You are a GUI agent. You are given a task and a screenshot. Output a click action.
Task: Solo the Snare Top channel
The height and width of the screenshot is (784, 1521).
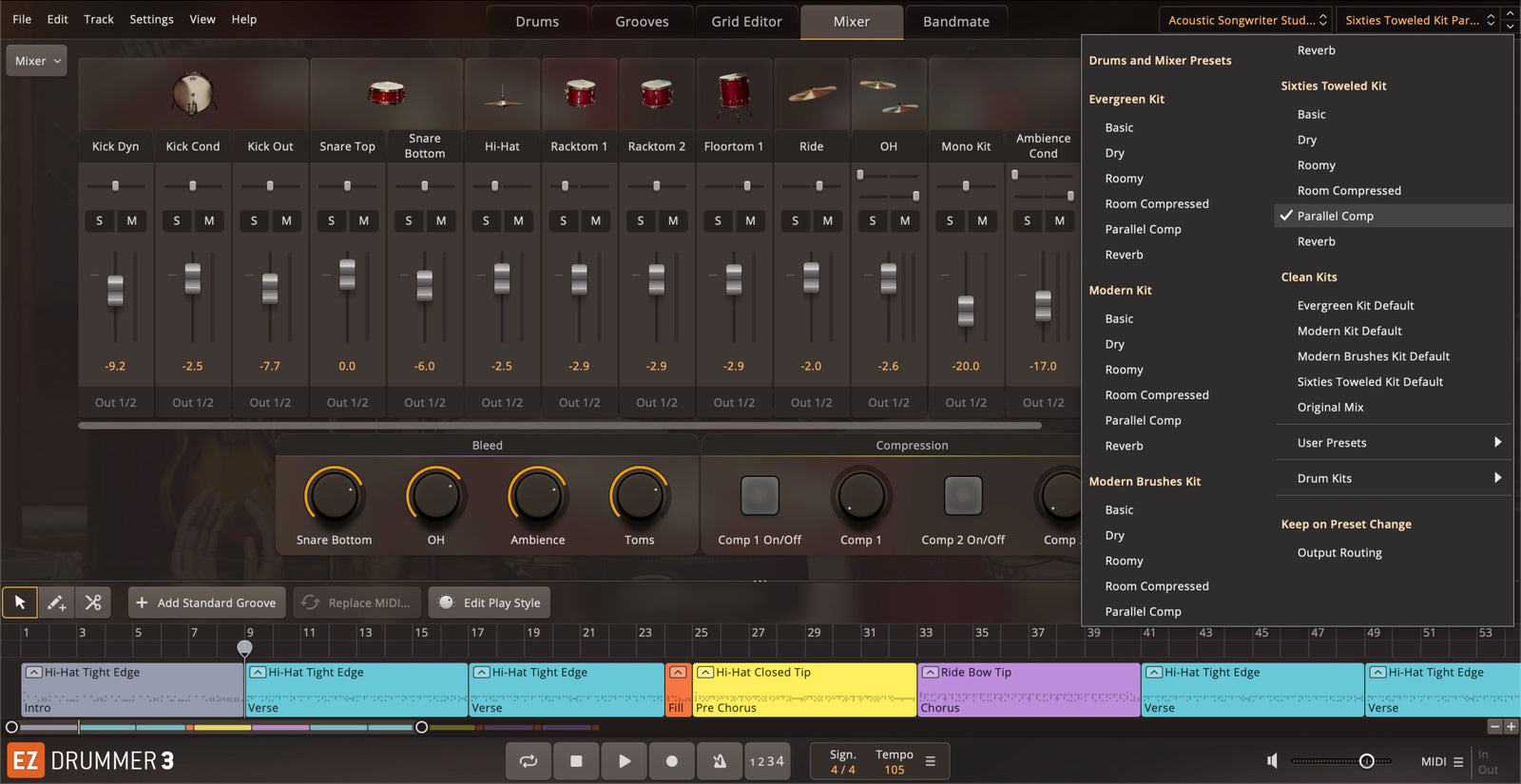pos(332,220)
